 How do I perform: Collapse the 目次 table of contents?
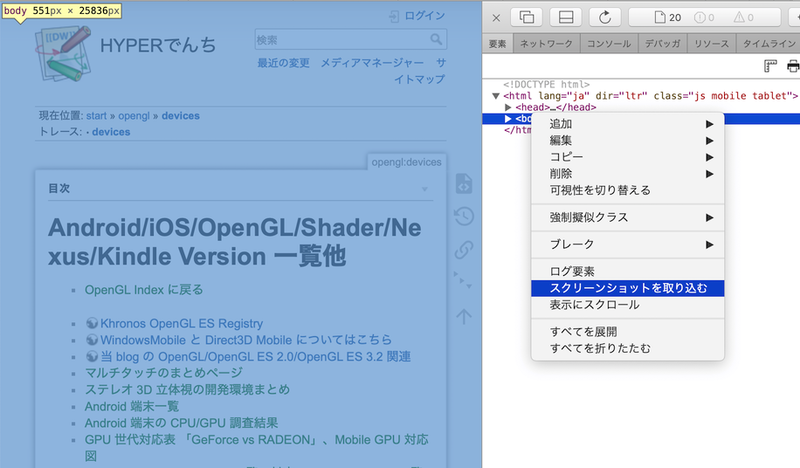click(x=424, y=189)
